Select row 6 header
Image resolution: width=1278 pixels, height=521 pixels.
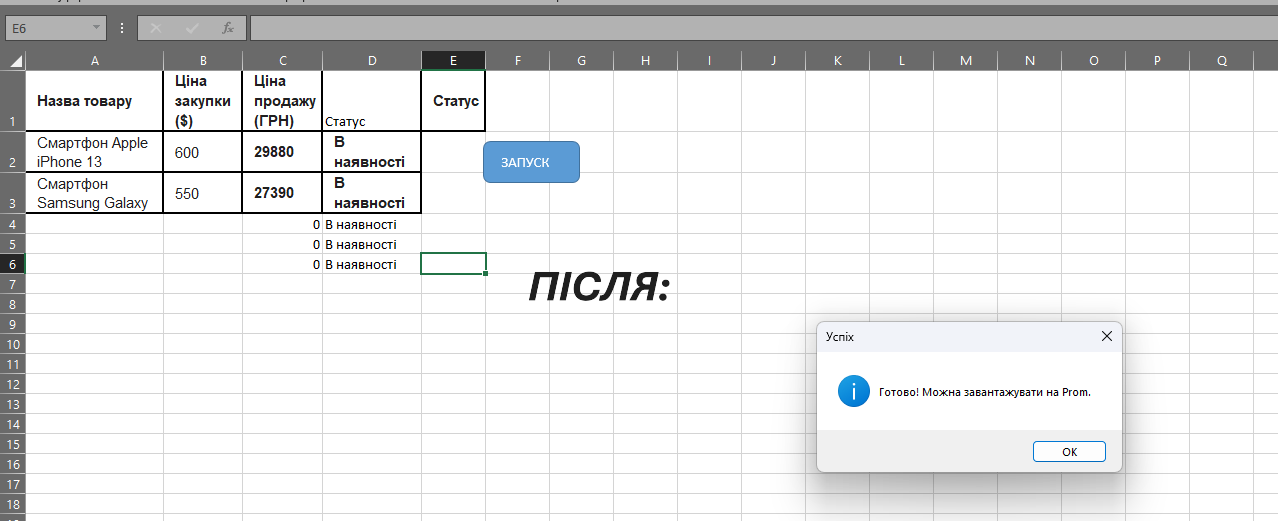(x=13, y=264)
